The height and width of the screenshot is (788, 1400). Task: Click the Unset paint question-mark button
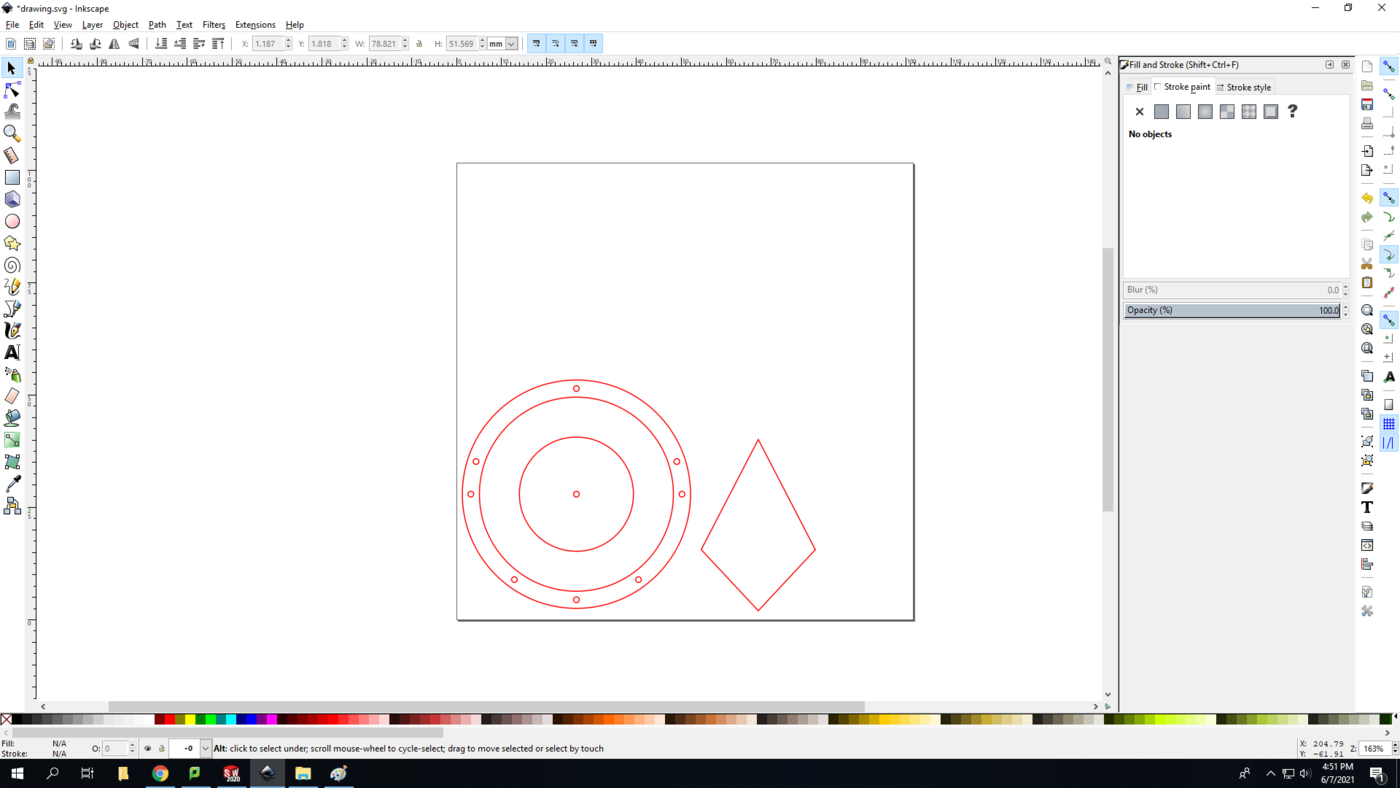(1292, 112)
